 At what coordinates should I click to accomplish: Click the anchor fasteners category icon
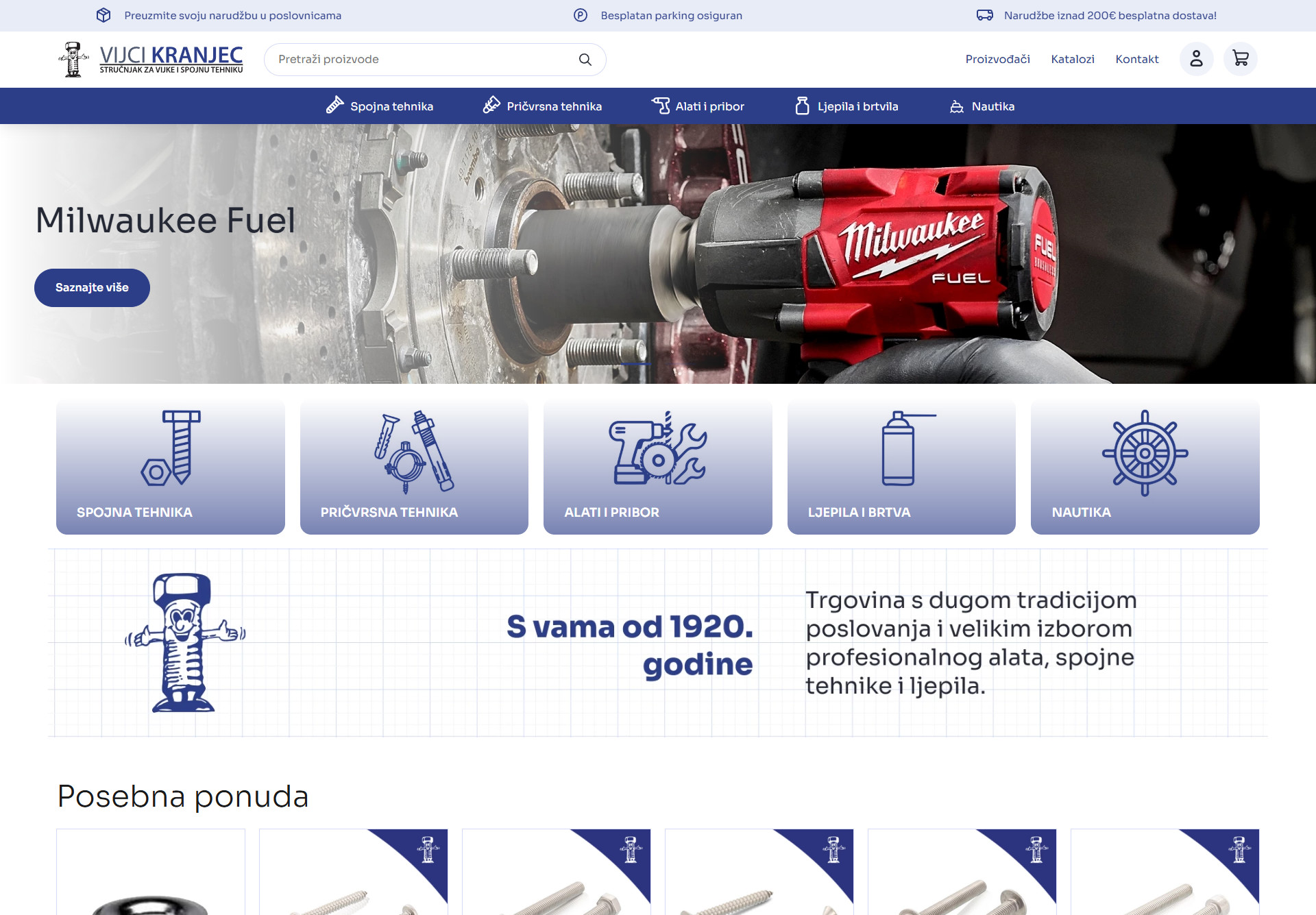414,451
